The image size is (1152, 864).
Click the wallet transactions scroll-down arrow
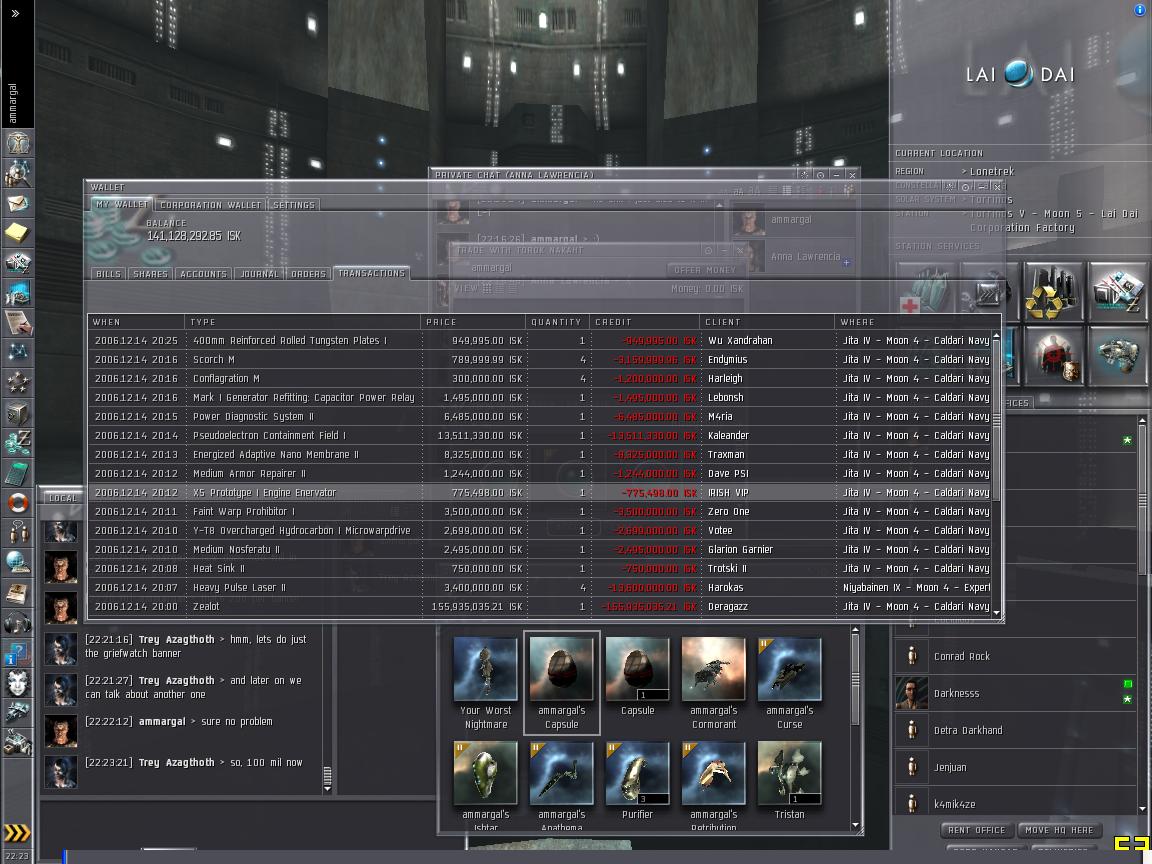(996, 612)
